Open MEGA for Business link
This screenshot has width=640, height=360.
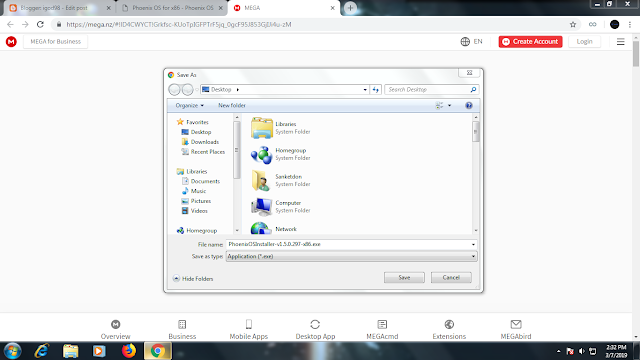tap(56, 42)
